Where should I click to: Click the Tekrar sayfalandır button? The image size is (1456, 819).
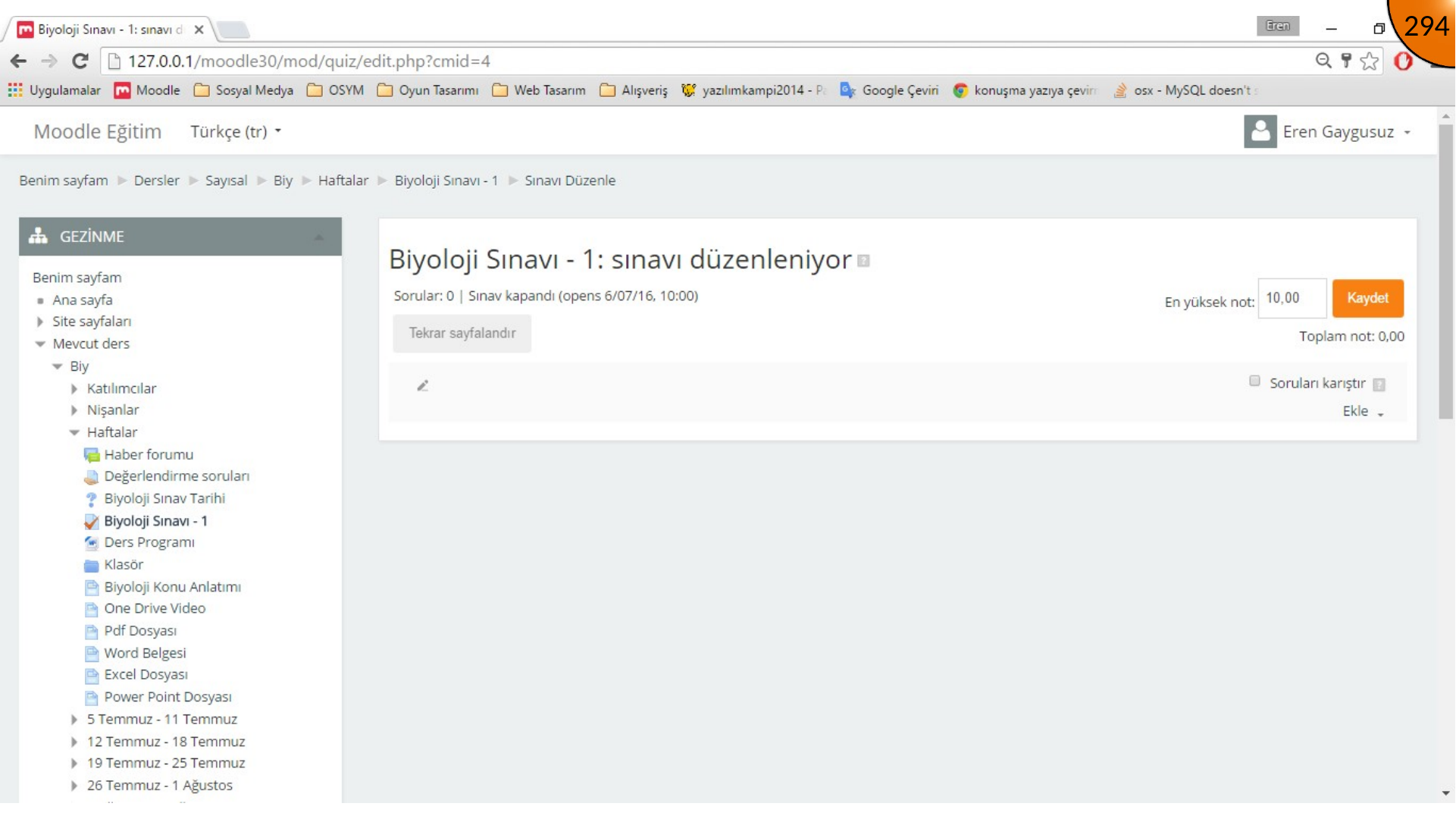coord(462,334)
